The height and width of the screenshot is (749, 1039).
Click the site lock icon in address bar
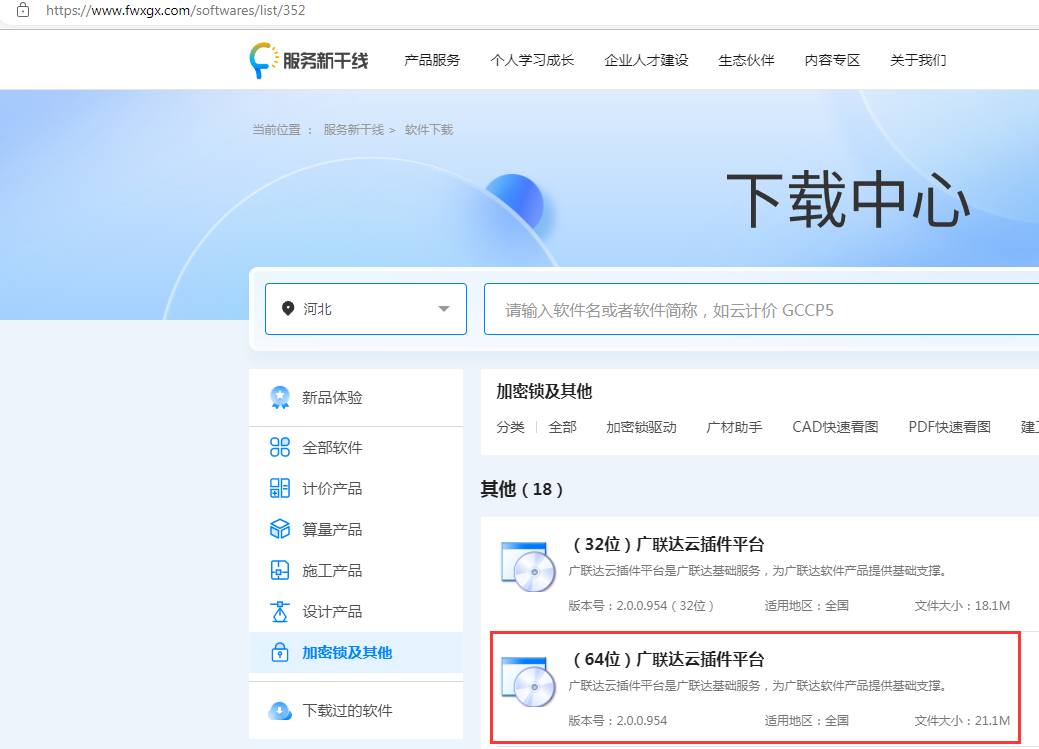click(23, 10)
